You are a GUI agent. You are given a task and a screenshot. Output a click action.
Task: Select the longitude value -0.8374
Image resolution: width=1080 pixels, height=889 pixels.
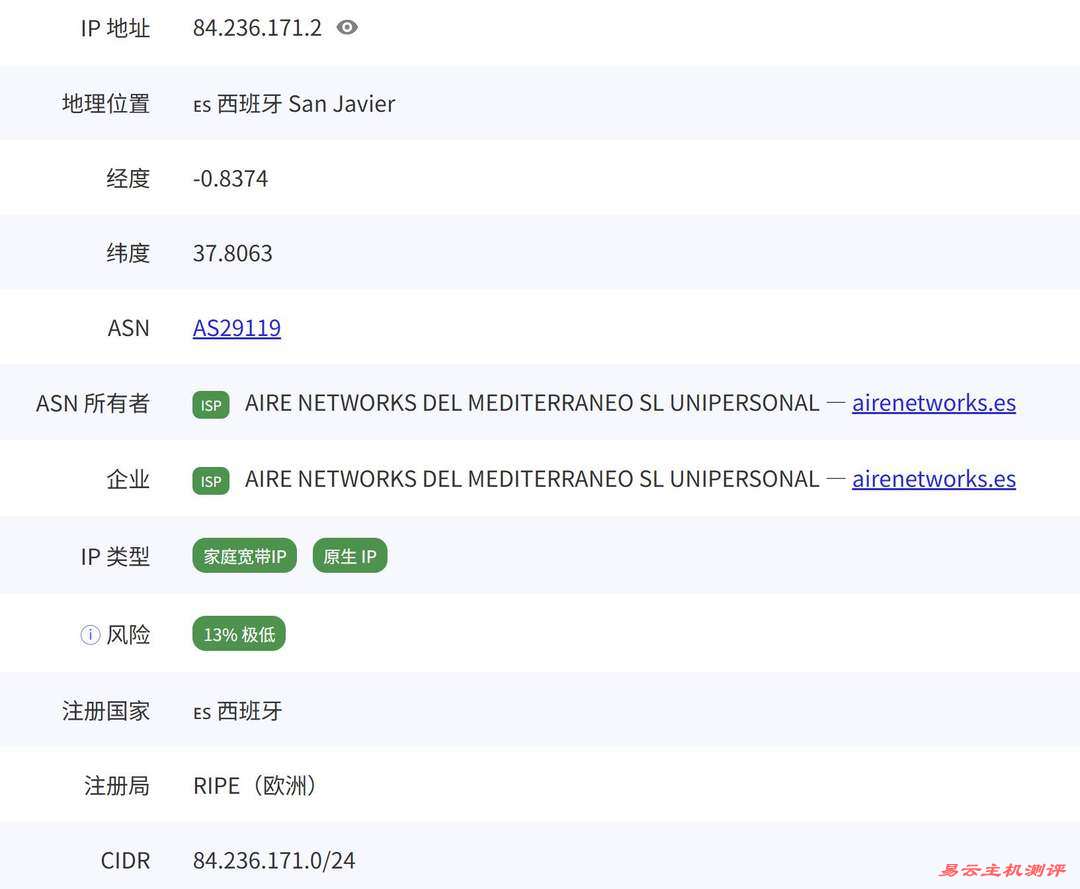coord(231,178)
